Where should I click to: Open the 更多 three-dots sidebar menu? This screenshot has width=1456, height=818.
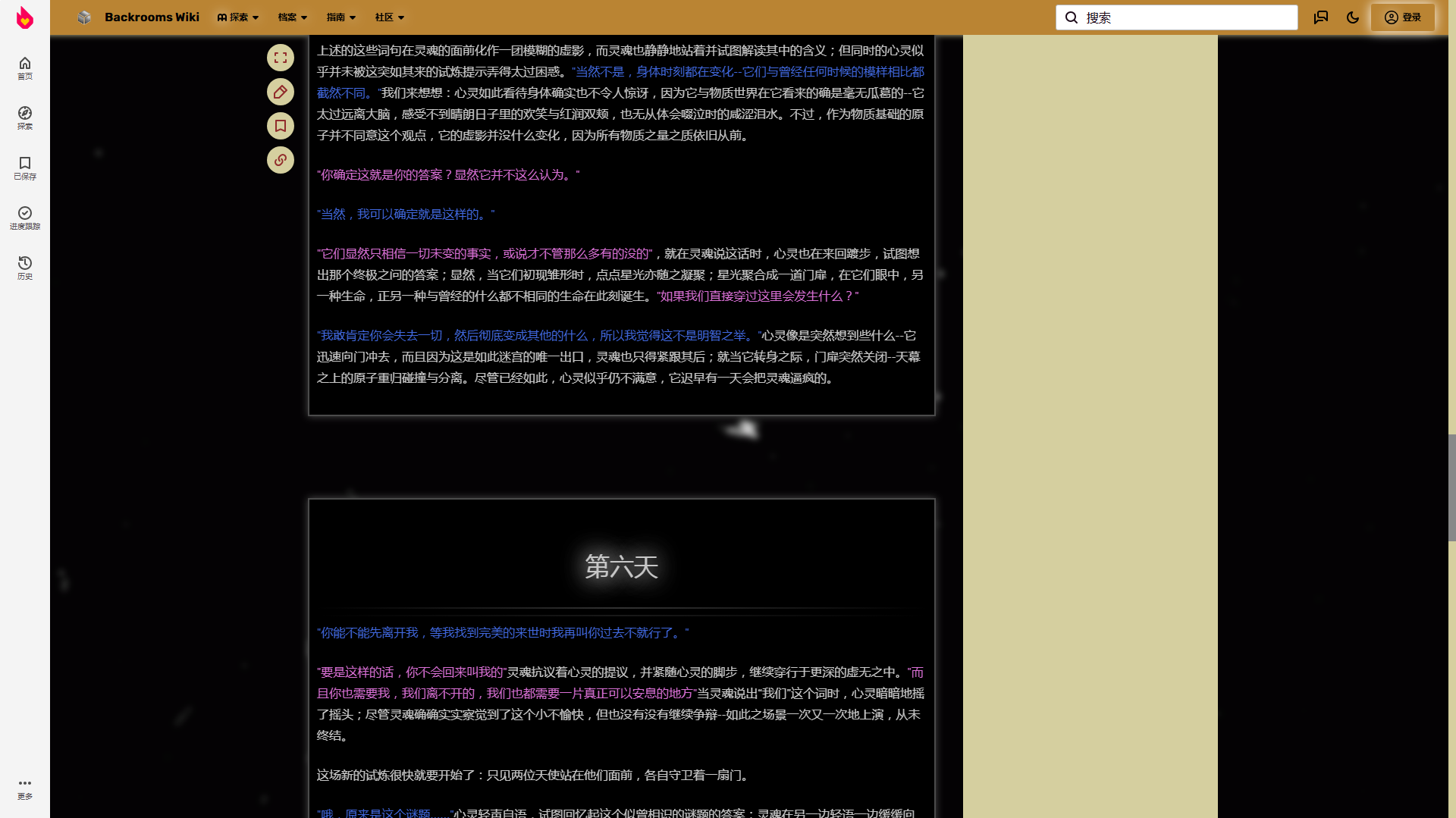tap(25, 788)
